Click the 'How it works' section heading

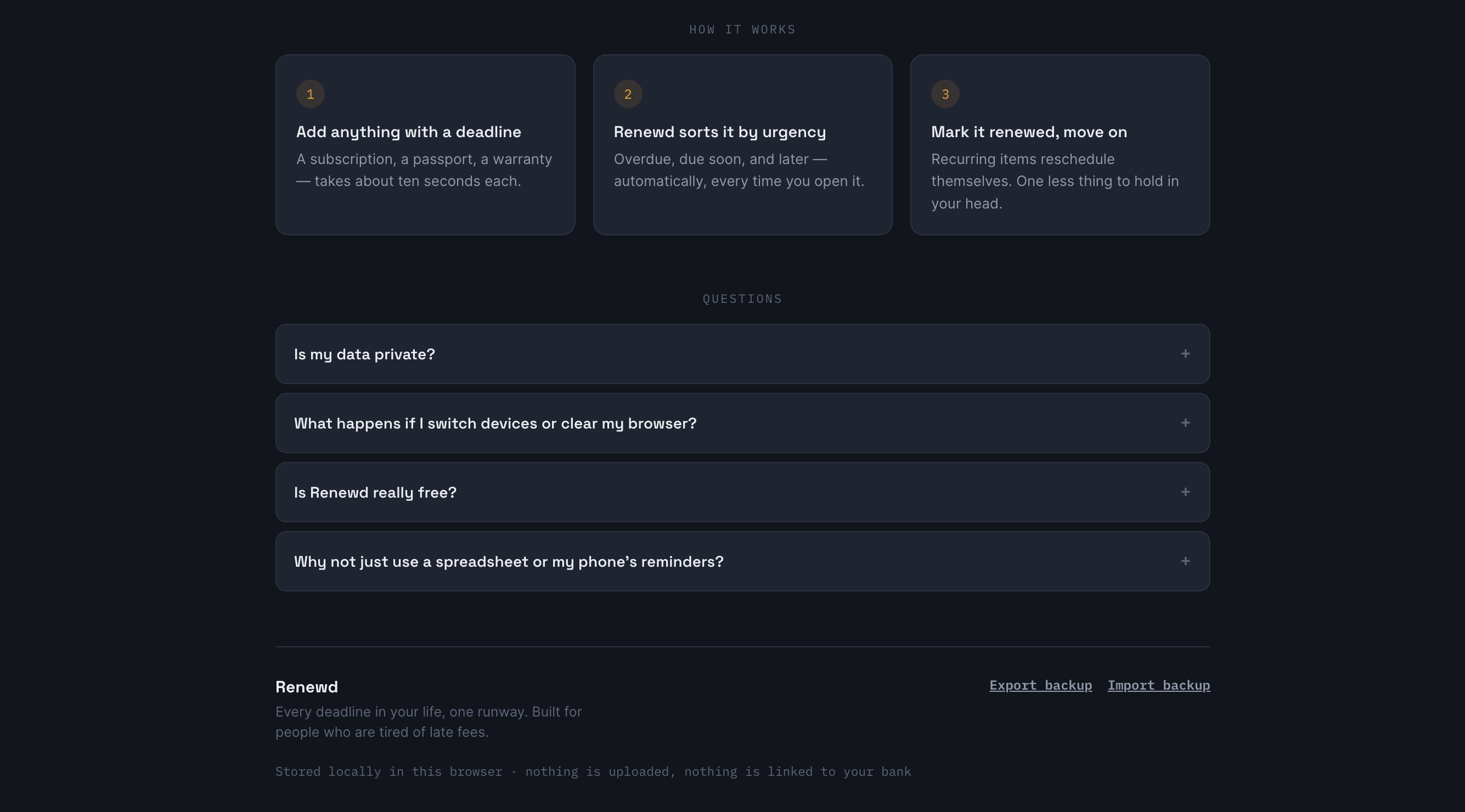click(x=742, y=30)
